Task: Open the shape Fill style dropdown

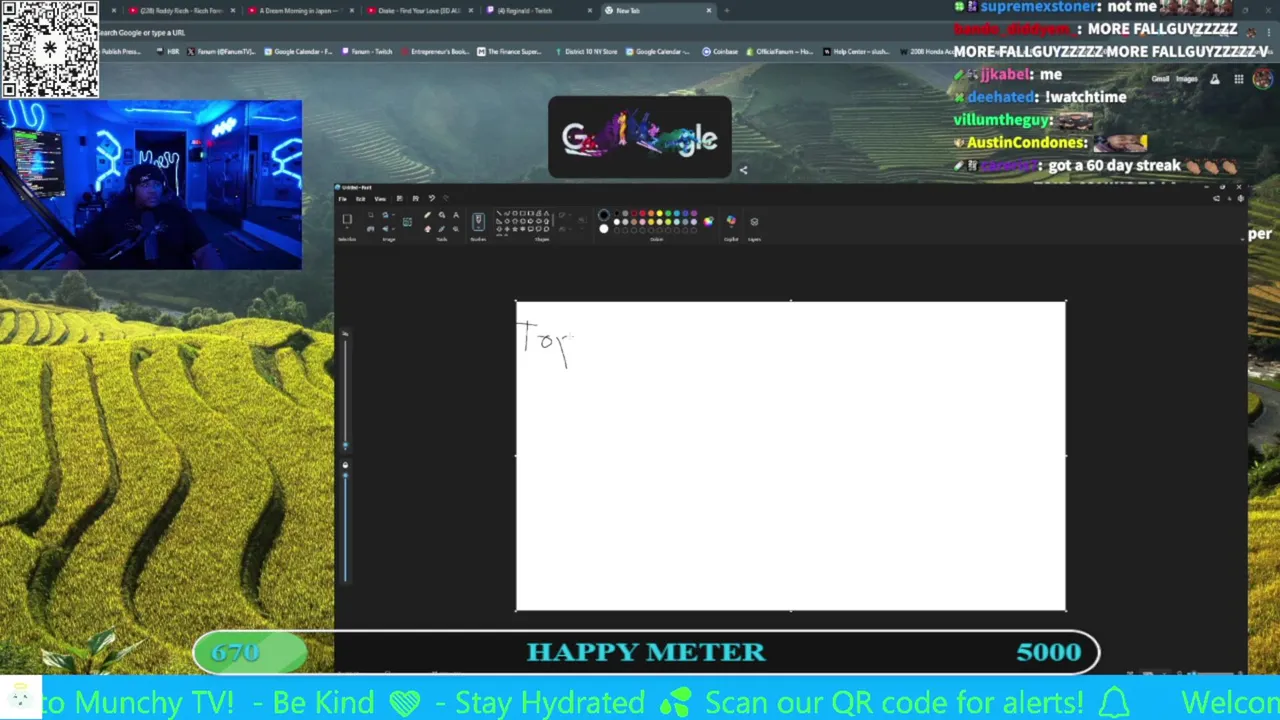Action: point(563,229)
